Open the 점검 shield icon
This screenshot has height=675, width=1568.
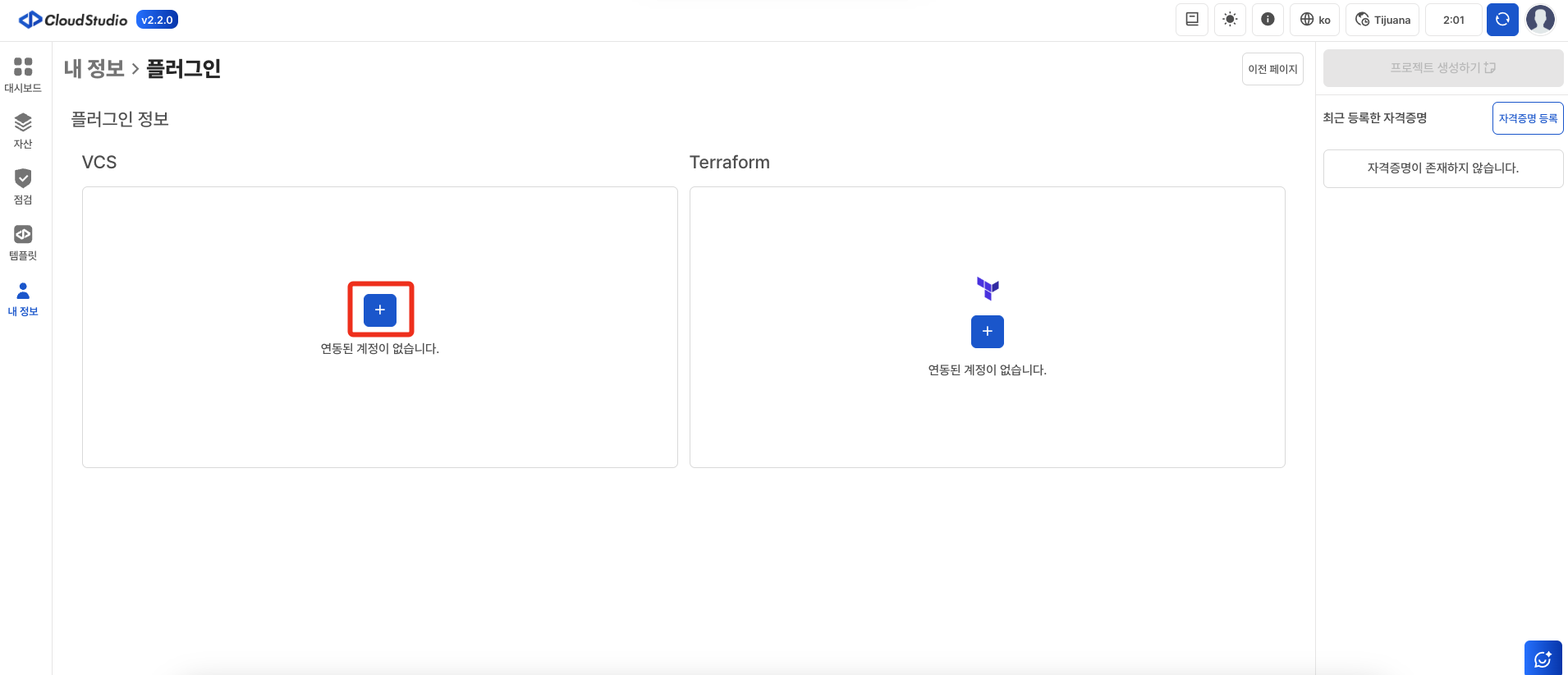click(x=23, y=186)
